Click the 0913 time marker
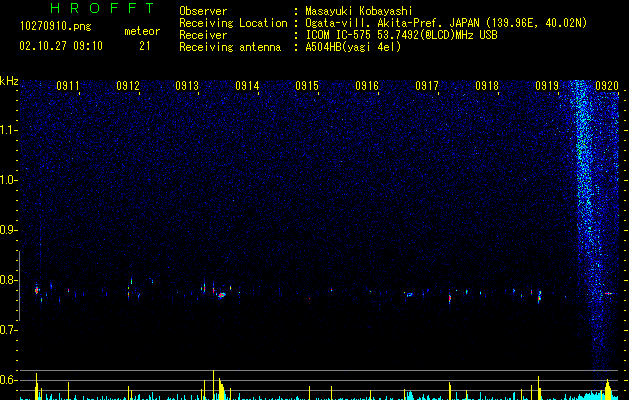 tap(187, 86)
